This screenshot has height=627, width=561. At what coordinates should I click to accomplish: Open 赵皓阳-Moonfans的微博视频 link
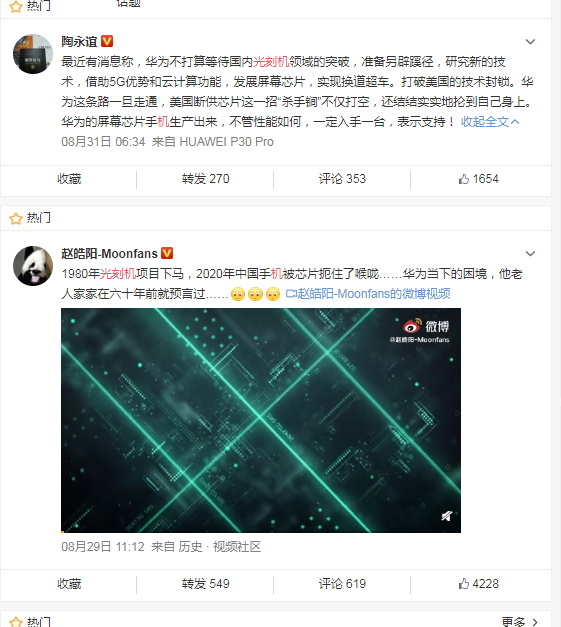coord(368,294)
